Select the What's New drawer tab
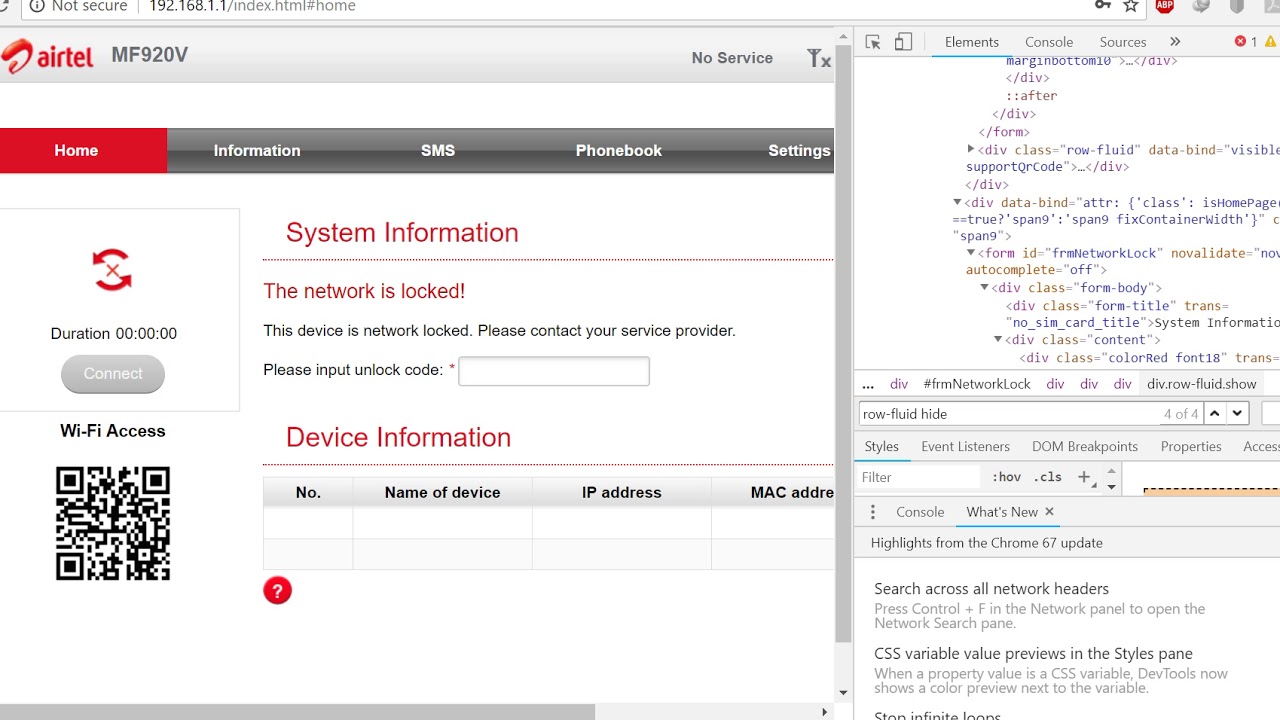Screen dimensions: 1280x720 (1002, 511)
